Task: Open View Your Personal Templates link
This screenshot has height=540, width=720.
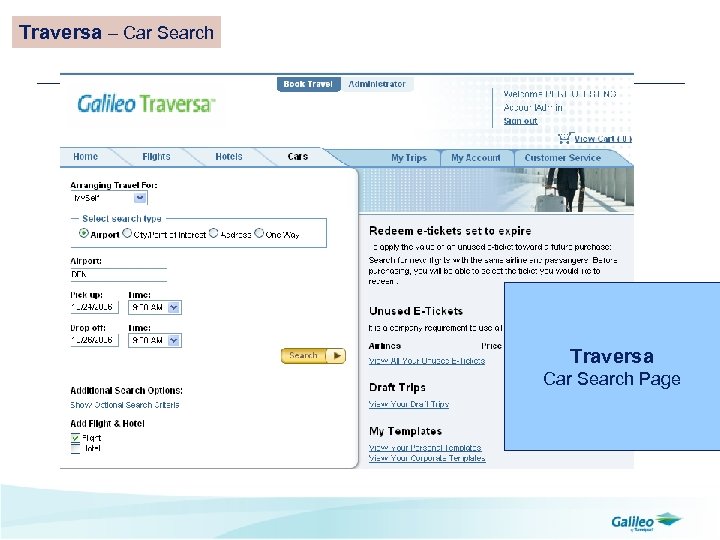Action: pyautogui.click(x=425, y=448)
